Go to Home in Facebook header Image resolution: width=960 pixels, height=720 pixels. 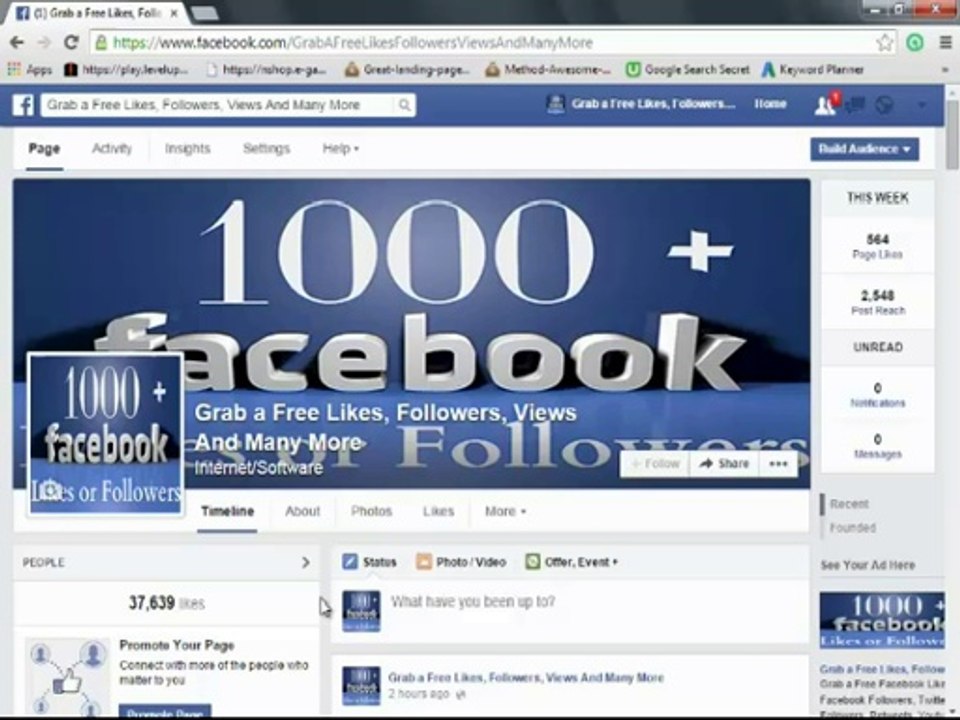click(770, 104)
